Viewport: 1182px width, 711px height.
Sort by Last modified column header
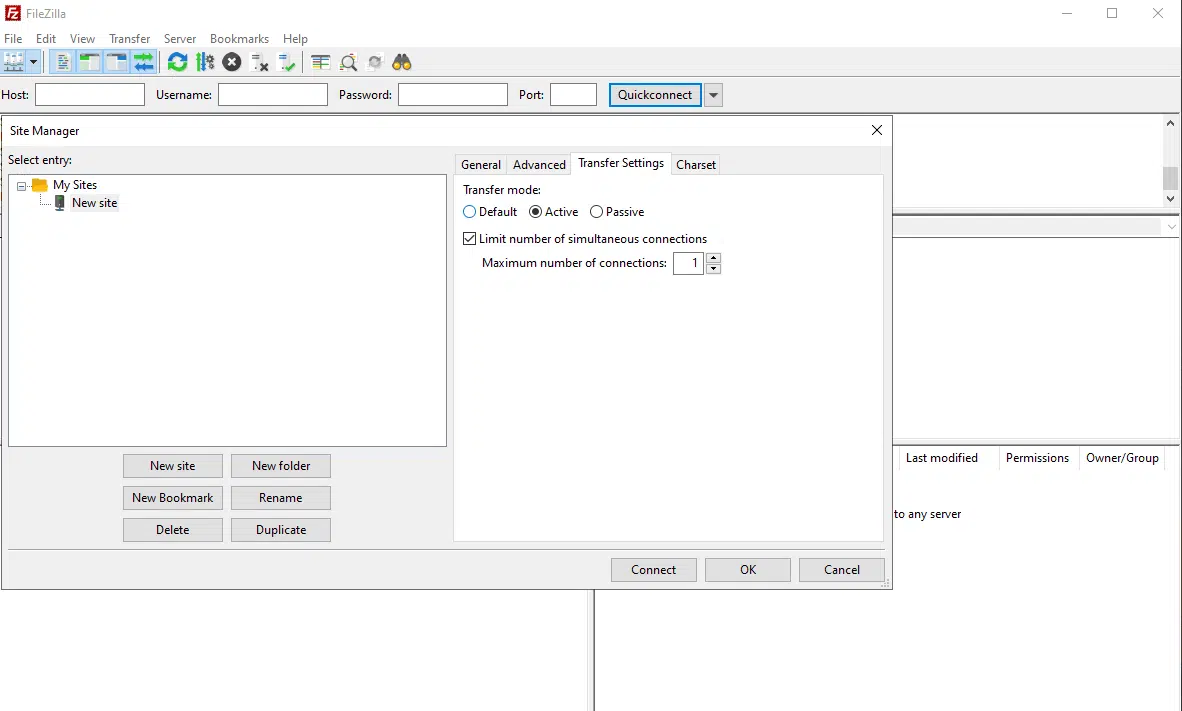(x=942, y=458)
